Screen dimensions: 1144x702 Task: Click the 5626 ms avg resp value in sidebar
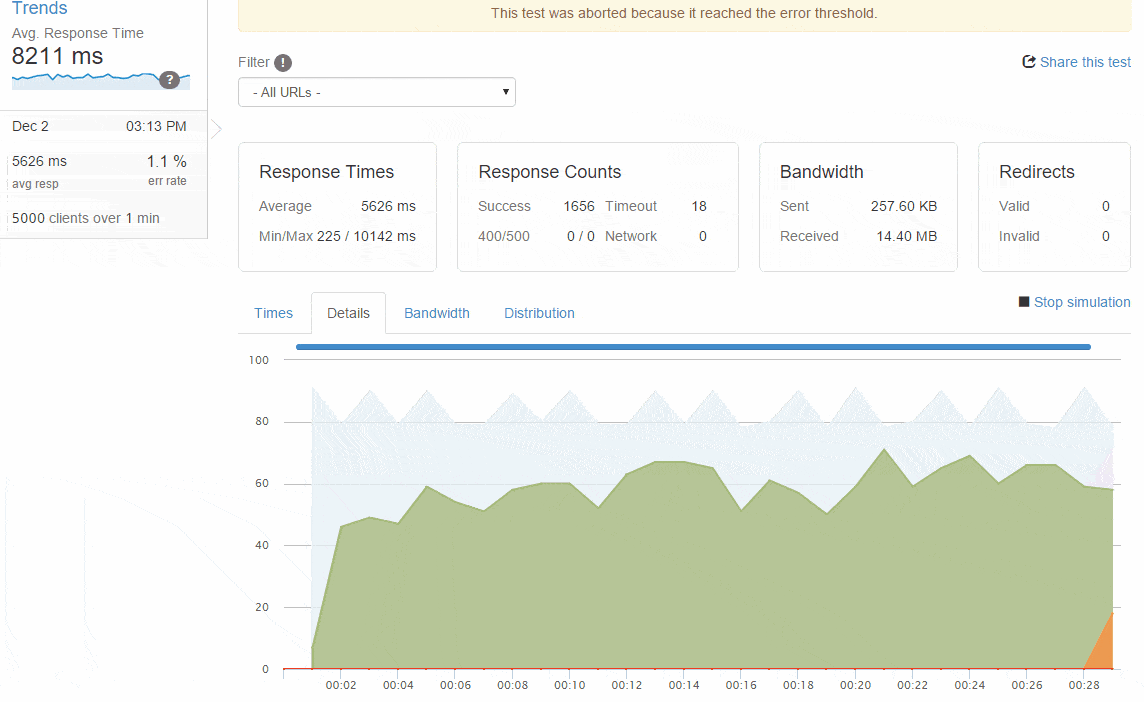pyautogui.click(x=39, y=161)
